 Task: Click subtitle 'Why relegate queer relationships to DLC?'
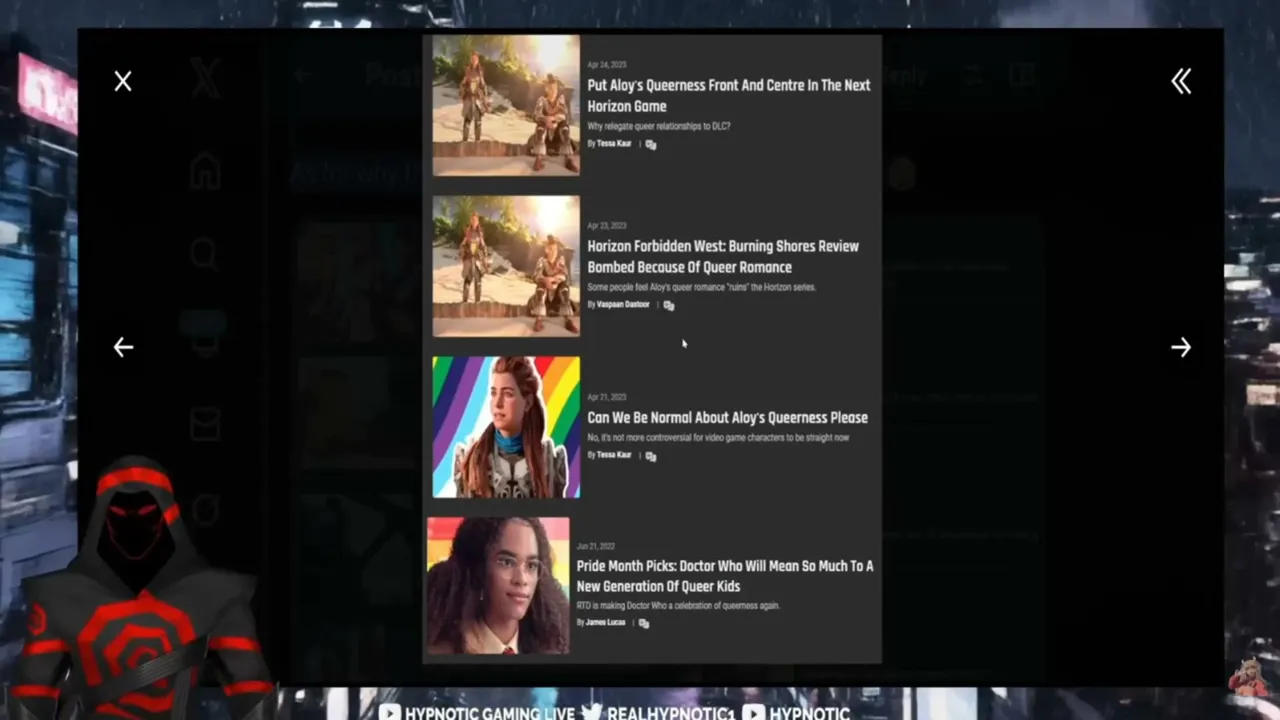[659, 127]
